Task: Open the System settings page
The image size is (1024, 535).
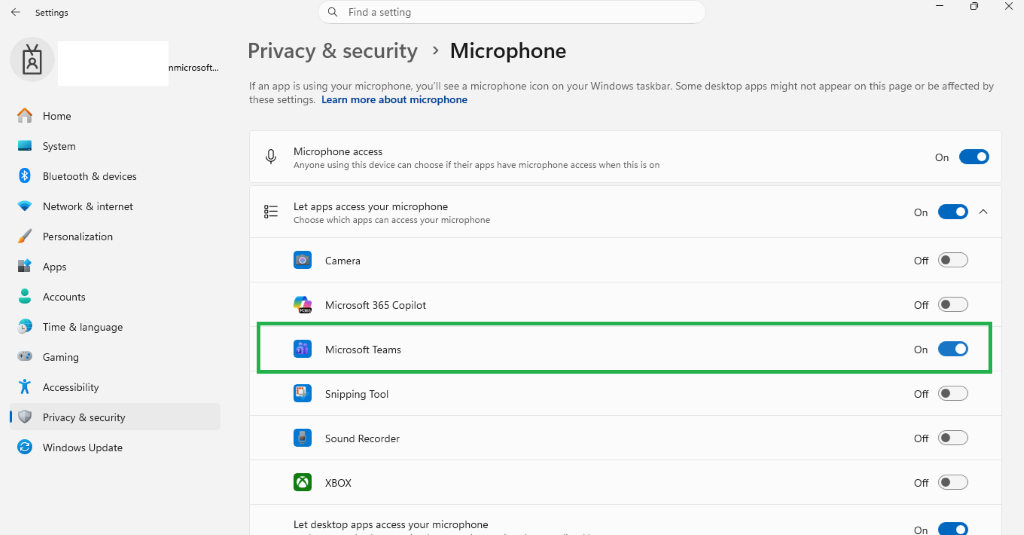Action: point(59,146)
